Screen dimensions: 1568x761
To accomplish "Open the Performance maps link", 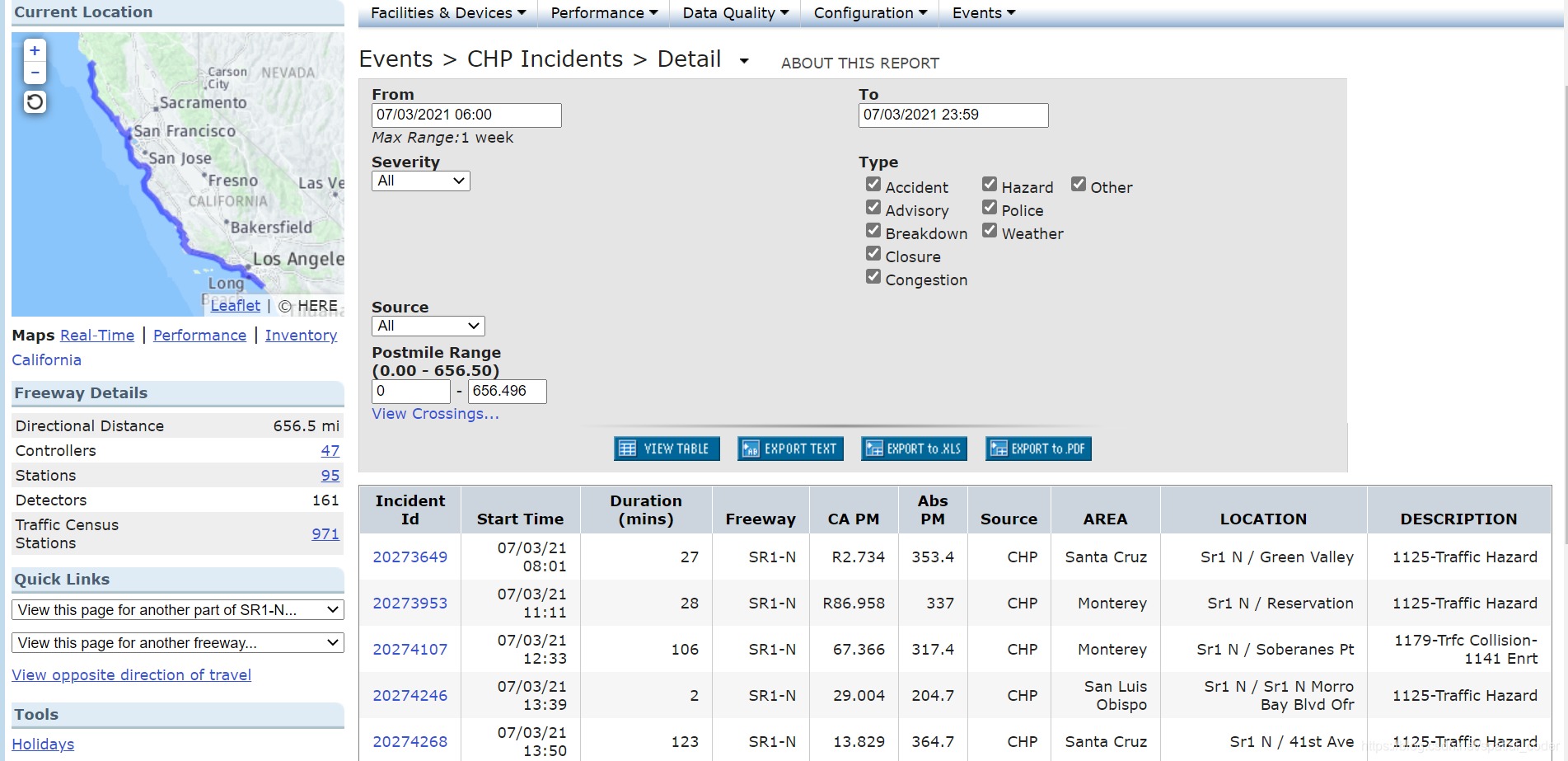I will click(199, 336).
